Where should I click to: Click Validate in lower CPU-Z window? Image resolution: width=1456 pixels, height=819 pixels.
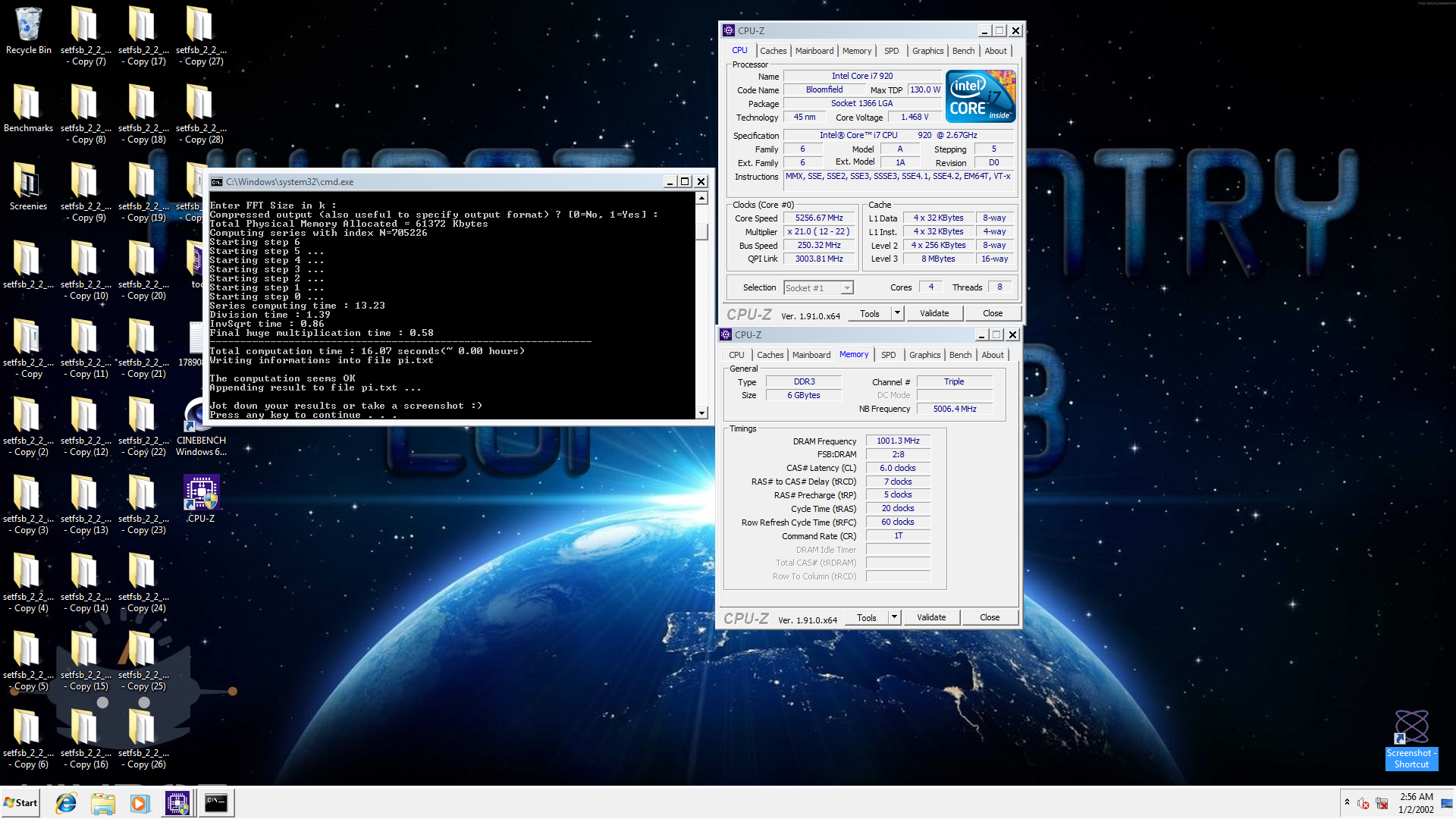[931, 617]
